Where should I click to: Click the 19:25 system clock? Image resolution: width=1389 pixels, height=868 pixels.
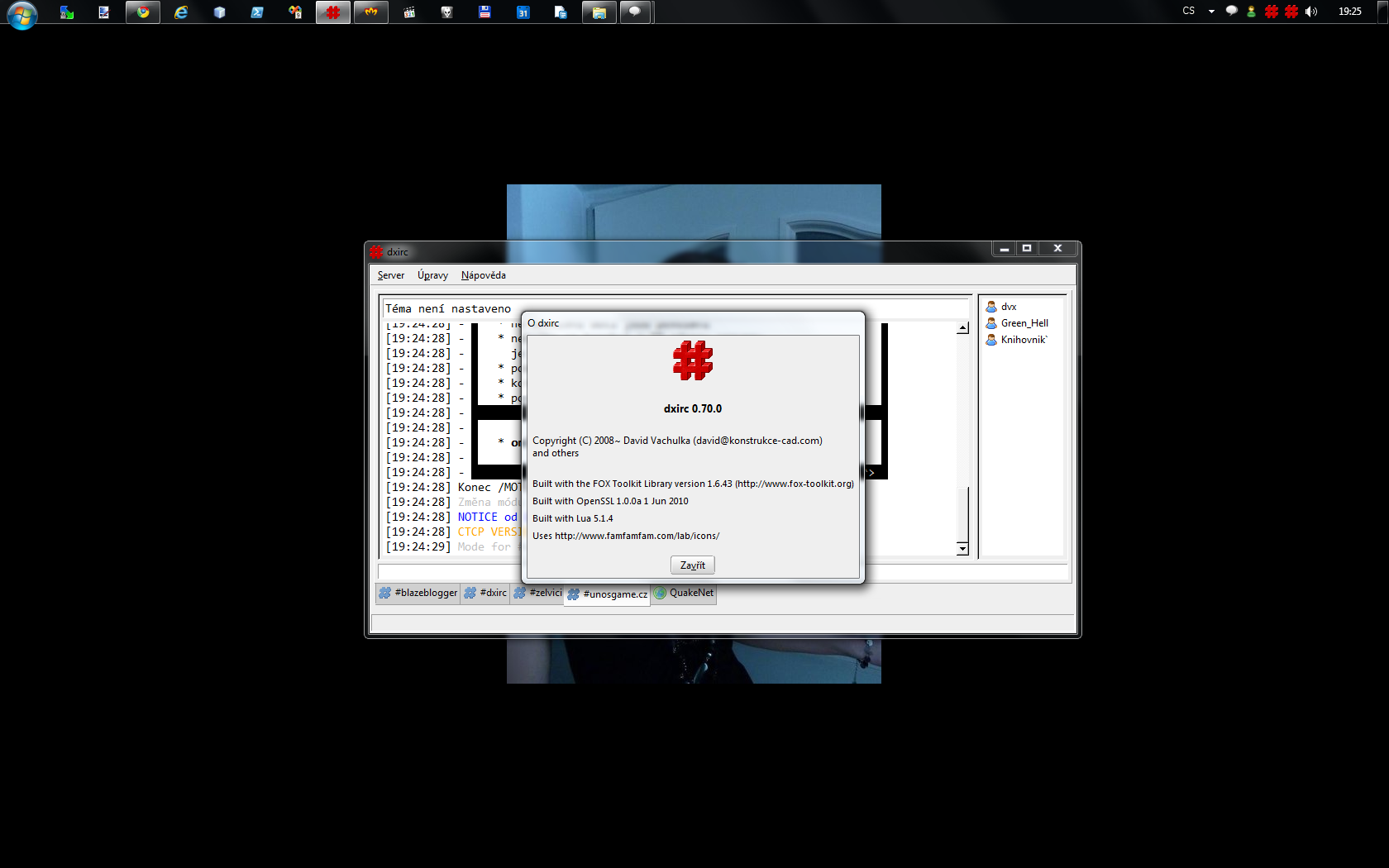click(1350, 12)
